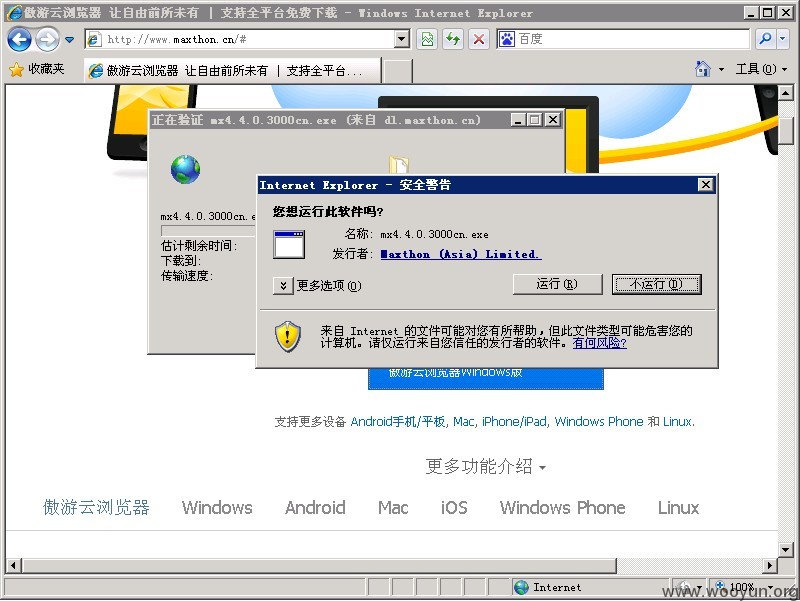This screenshot has height=601, width=800.
Task: Open the Windows Phone link in devices line
Action: click(x=598, y=422)
